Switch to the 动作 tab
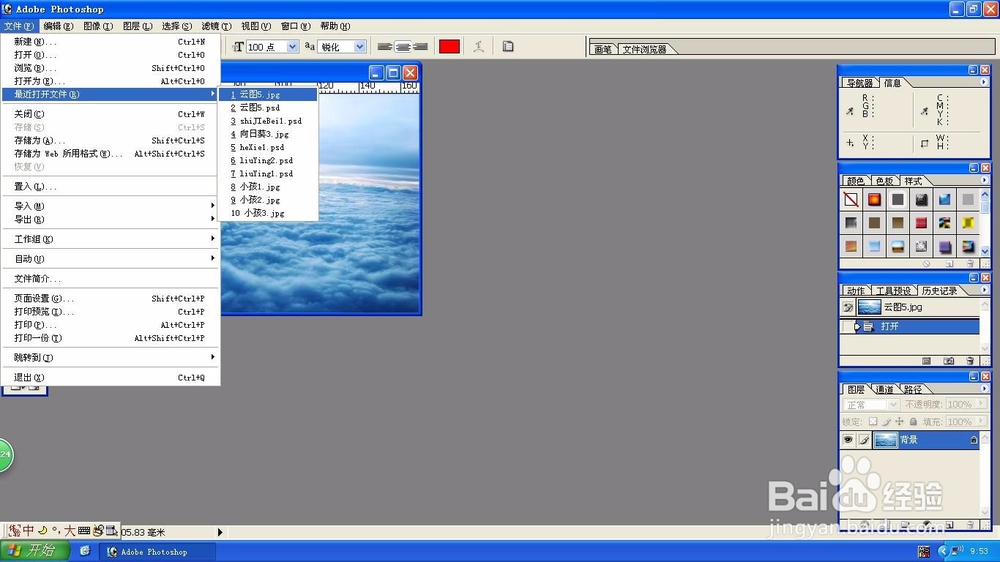1000x562 pixels. [855, 291]
